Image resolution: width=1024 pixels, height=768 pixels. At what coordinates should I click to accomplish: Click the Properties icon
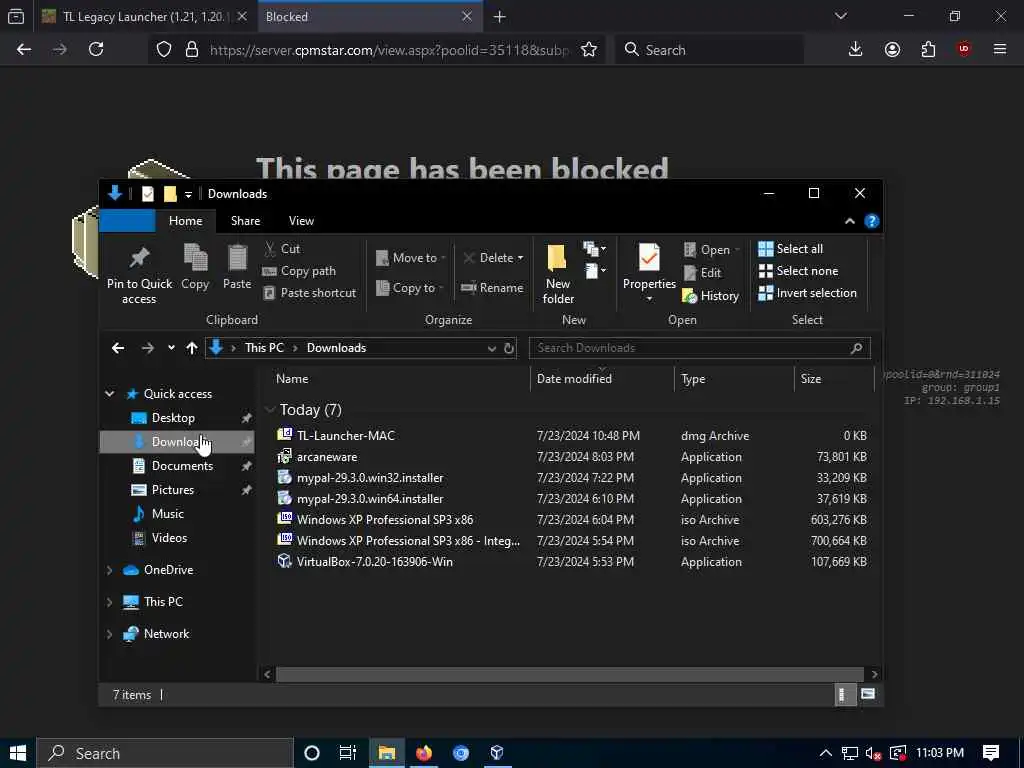(x=649, y=259)
